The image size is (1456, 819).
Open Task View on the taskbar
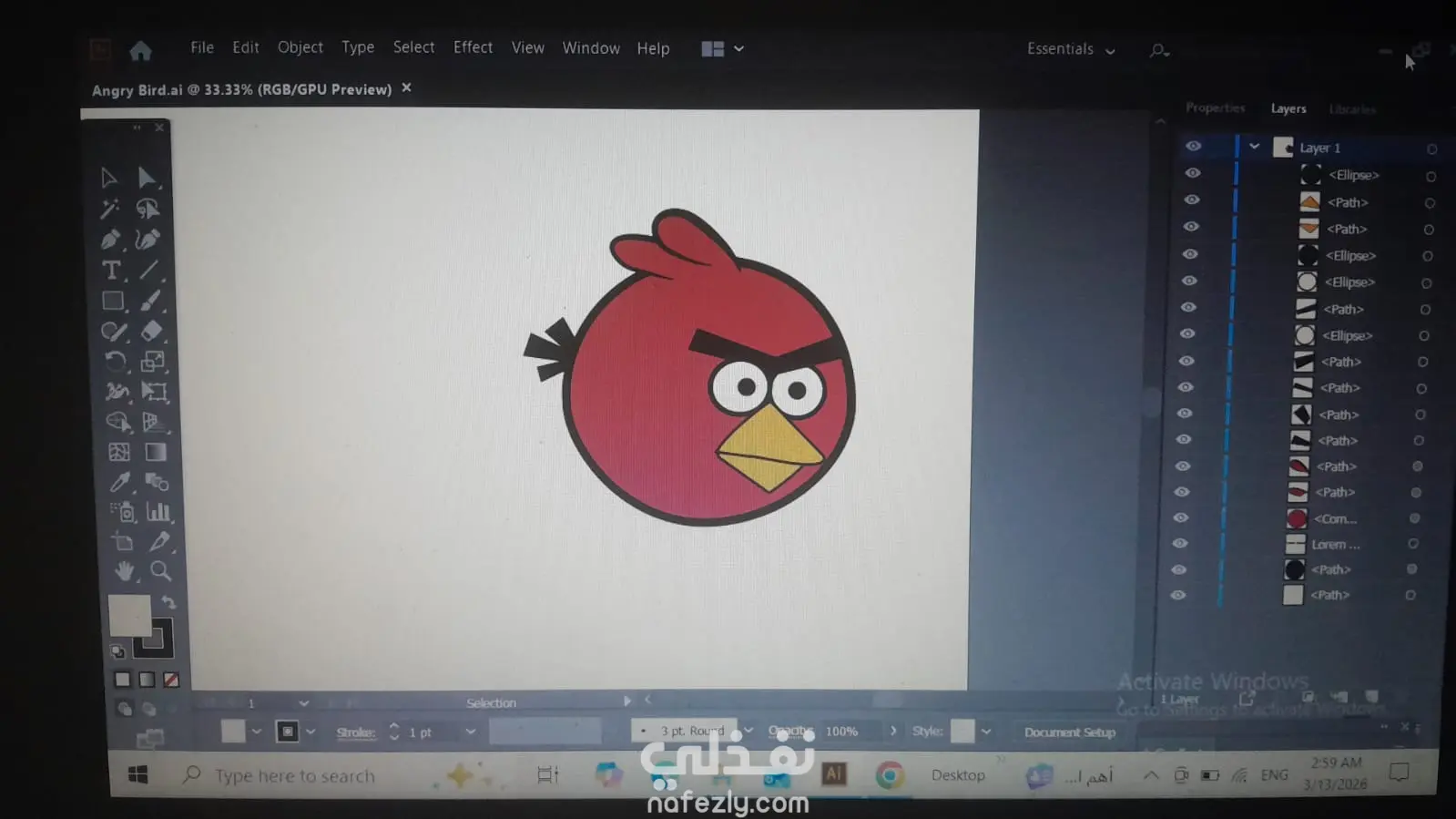click(x=547, y=775)
